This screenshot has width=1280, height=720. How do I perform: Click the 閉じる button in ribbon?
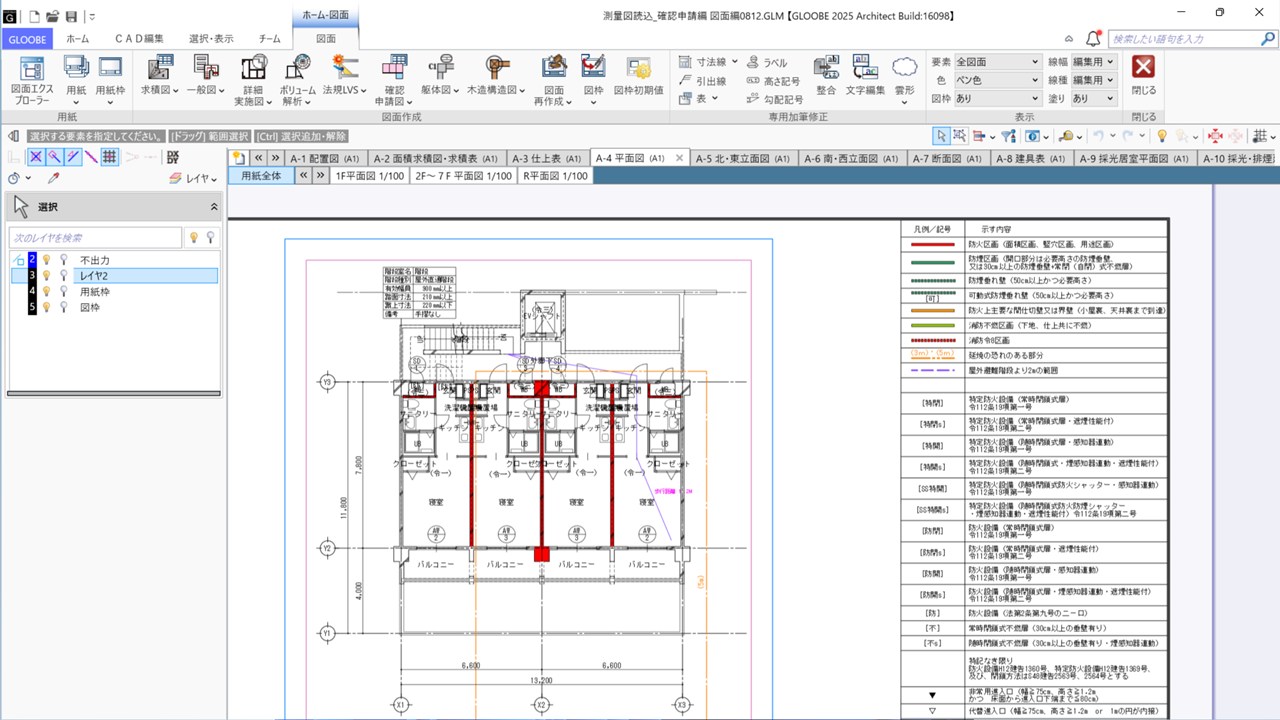point(1143,76)
